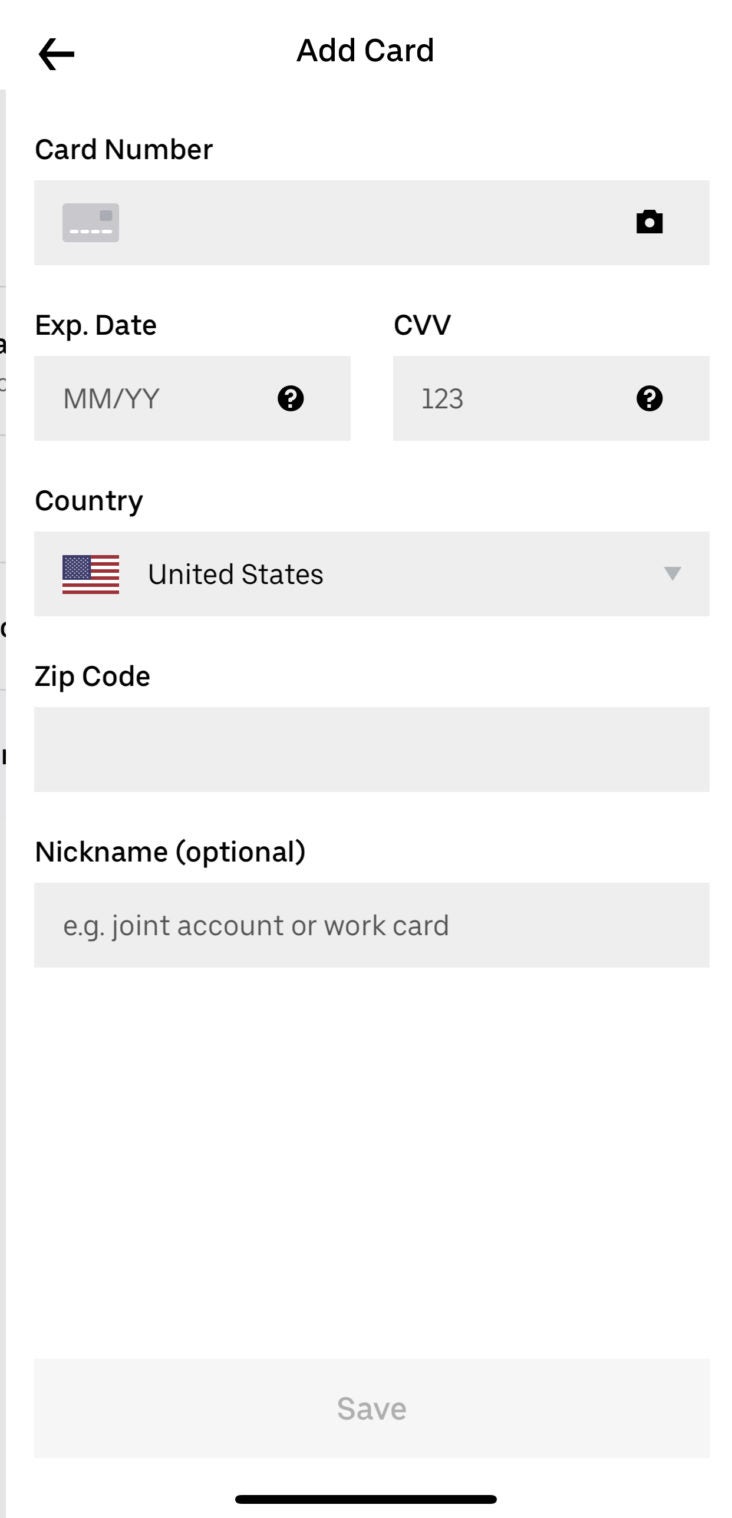Tap the home indicator bar at bottom

tap(366, 1498)
